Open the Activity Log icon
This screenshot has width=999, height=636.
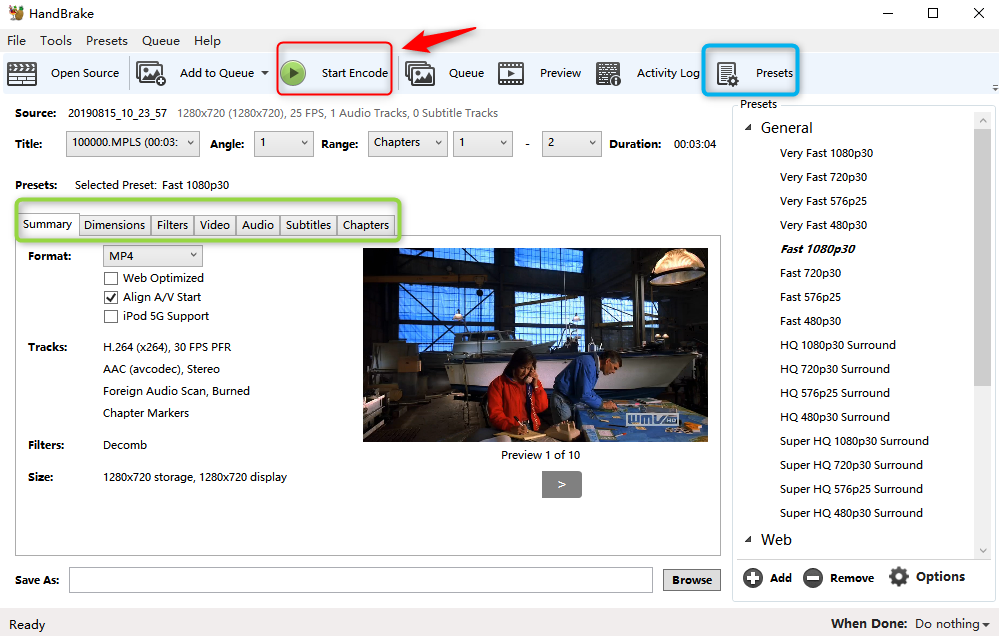[608, 73]
